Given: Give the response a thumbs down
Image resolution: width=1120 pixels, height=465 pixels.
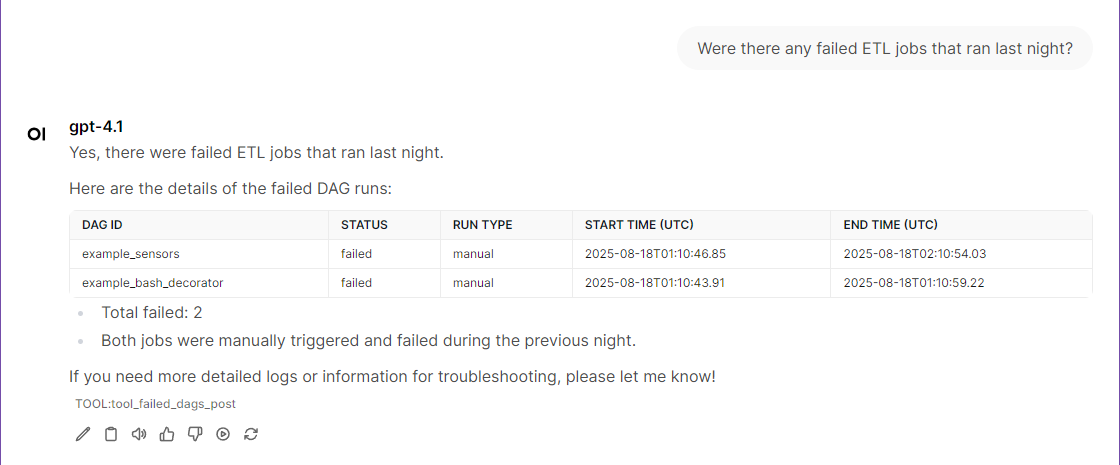Looking at the screenshot, I should point(195,434).
